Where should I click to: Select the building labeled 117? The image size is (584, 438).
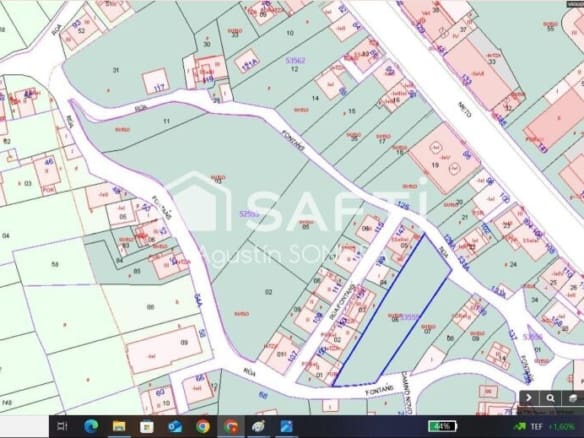coord(156,81)
